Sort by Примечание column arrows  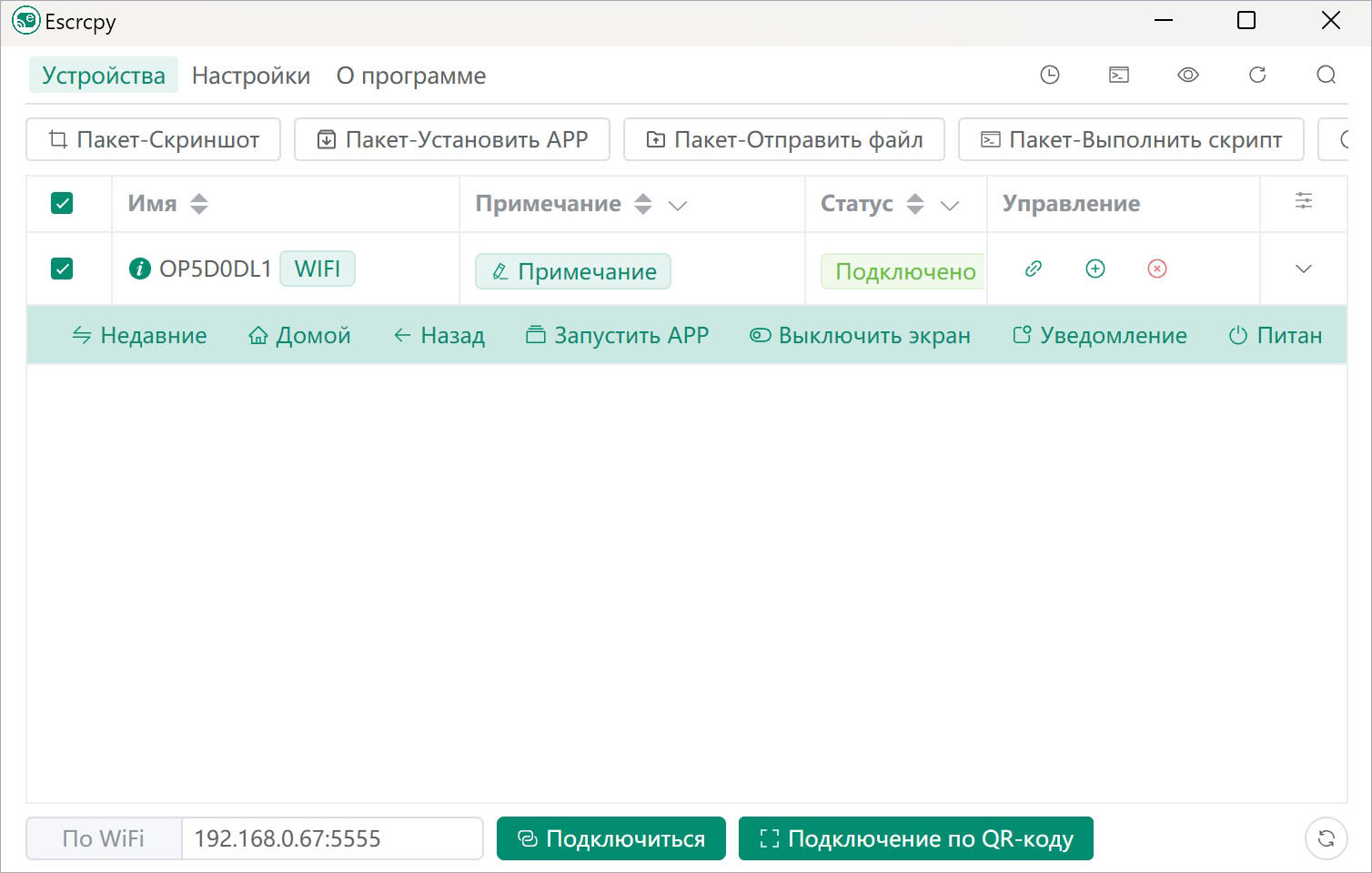[643, 204]
